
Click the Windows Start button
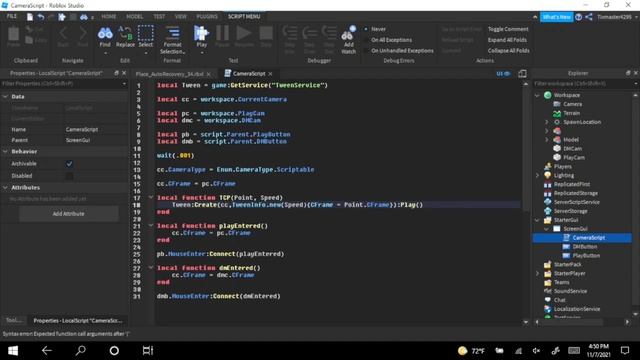coord(13,351)
